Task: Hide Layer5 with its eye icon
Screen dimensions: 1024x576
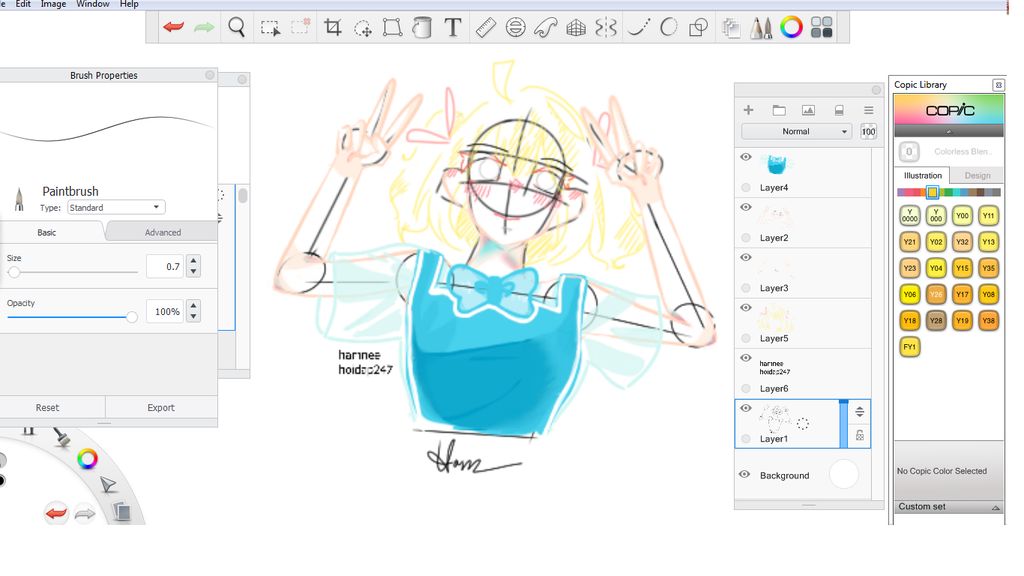Action: 746,308
